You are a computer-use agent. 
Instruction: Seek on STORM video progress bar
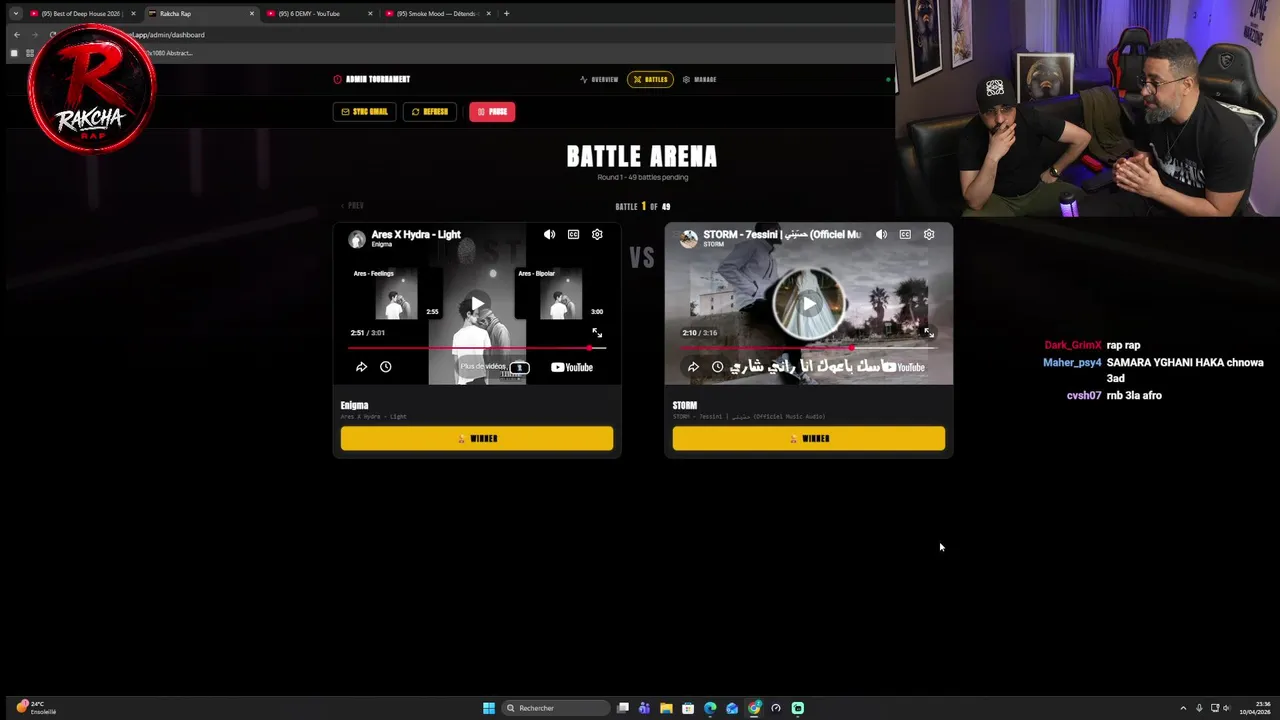[x=809, y=348]
